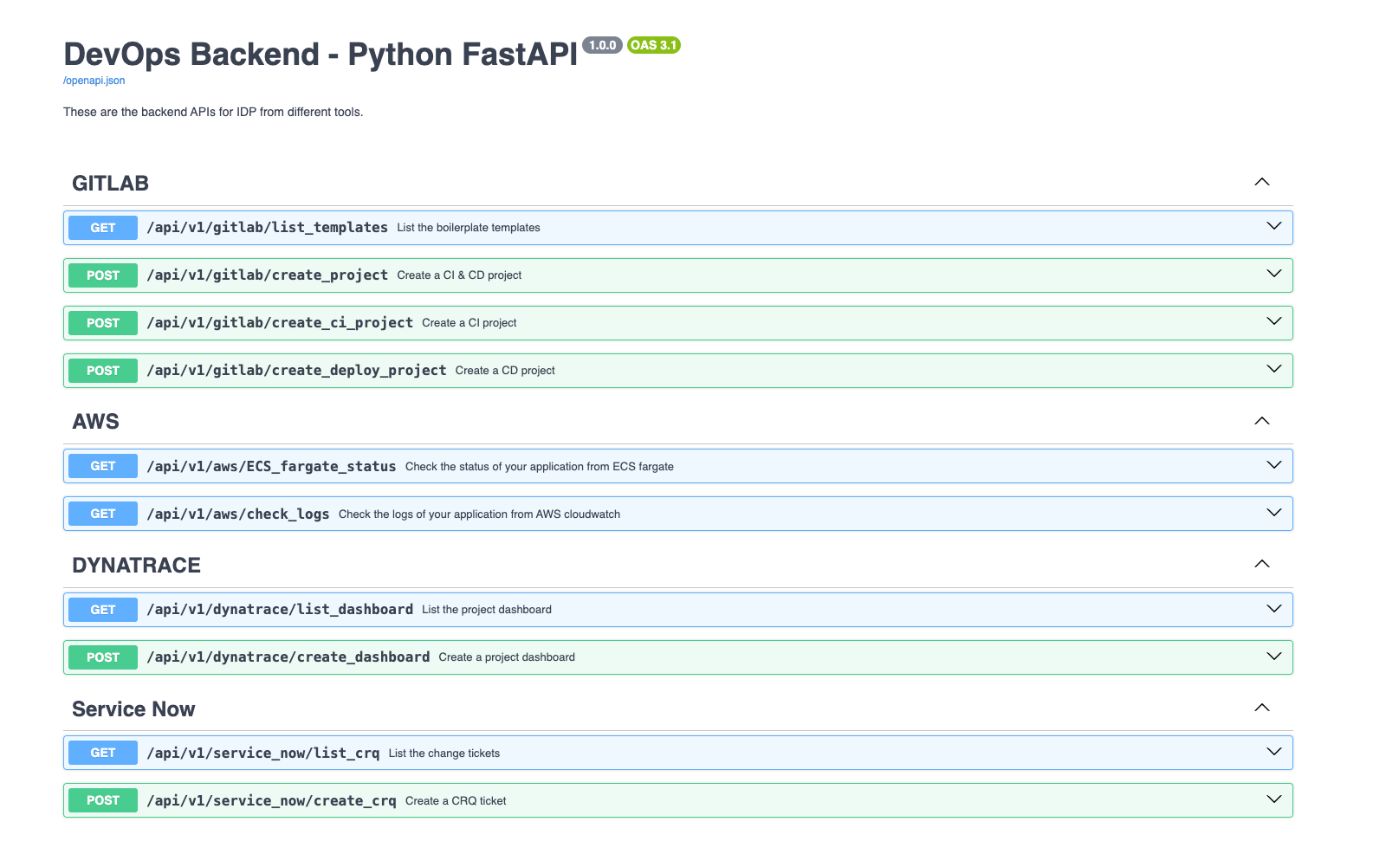Viewport: 1379px width, 854px height.
Task: Click description 'List the boilerplate templates'
Action: pos(468,228)
